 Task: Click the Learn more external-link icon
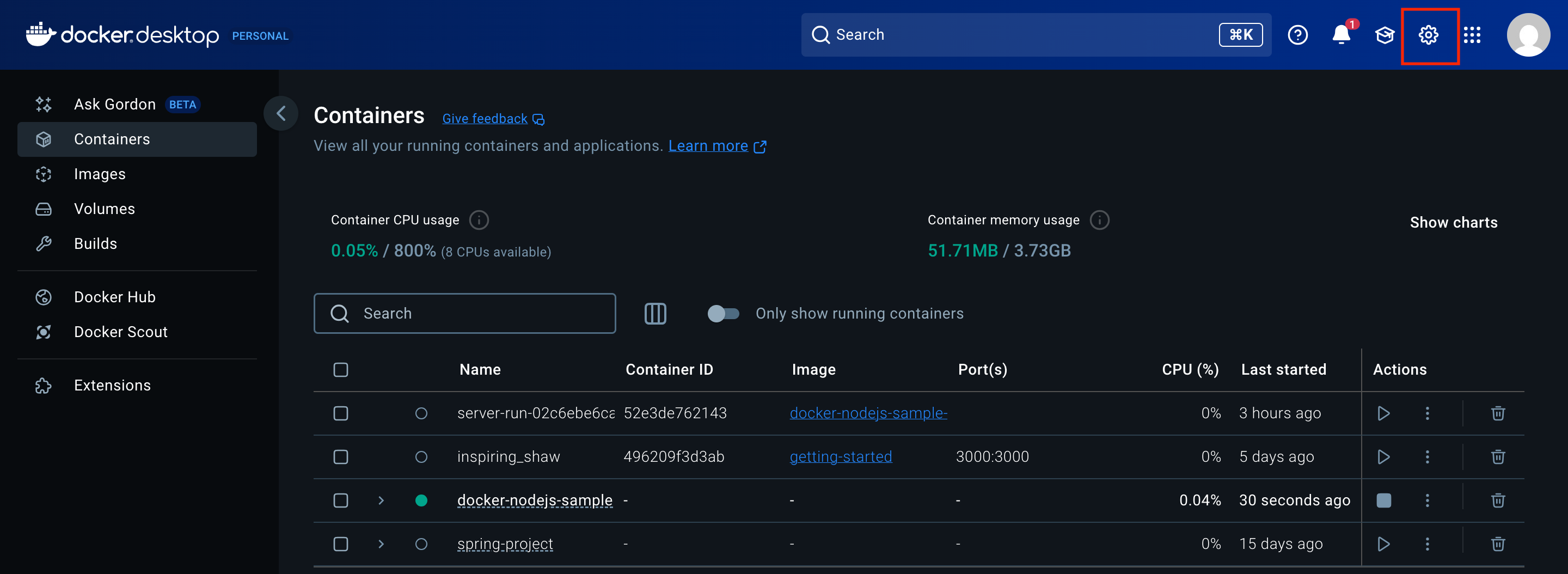click(759, 146)
